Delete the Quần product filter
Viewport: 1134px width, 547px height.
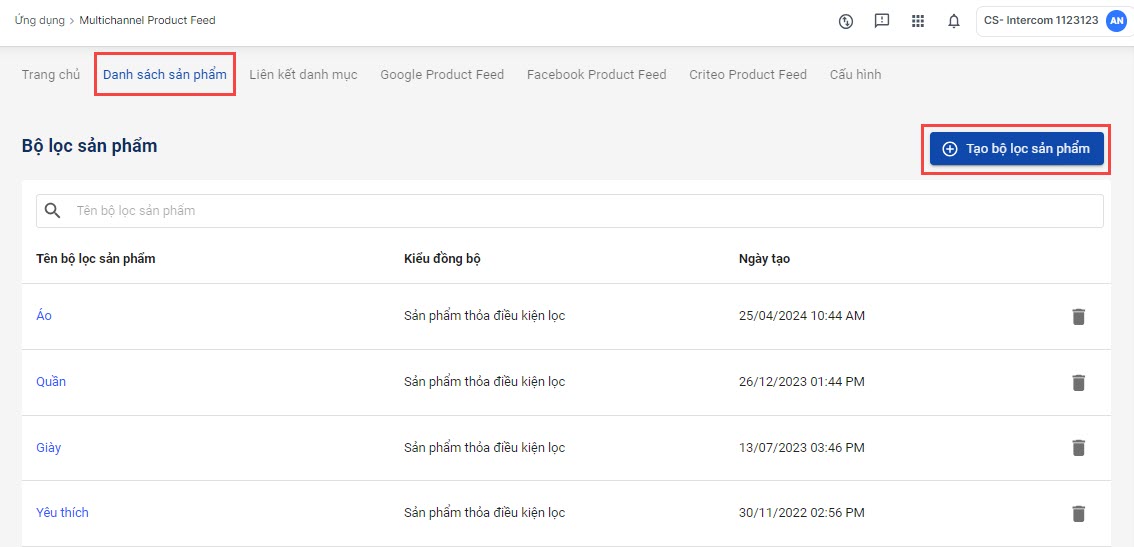(1078, 382)
